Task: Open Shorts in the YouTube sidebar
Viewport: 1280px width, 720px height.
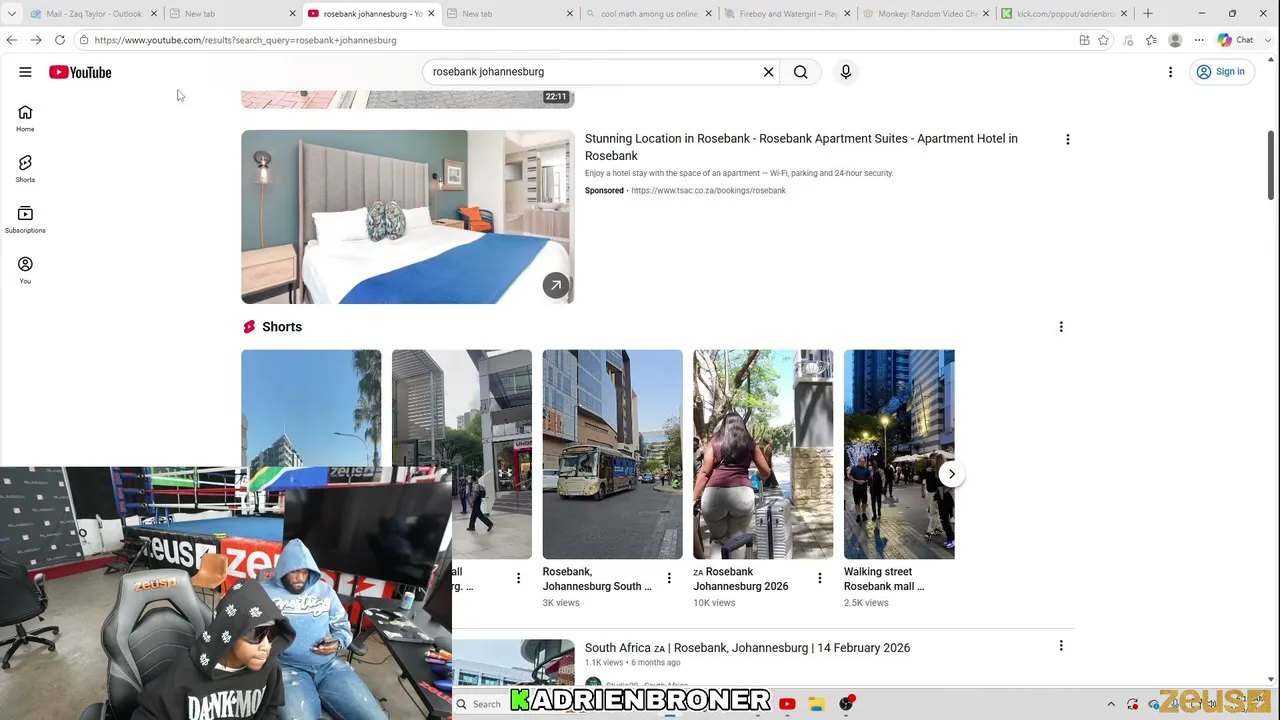Action: pyautogui.click(x=25, y=169)
